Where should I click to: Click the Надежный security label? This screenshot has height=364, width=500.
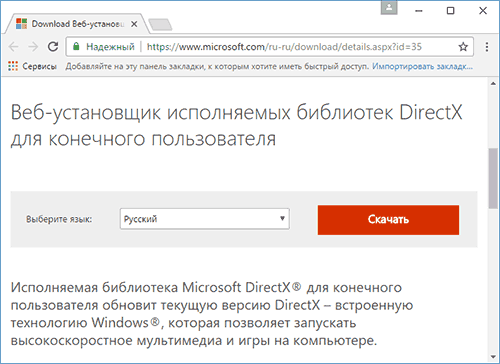tap(110, 47)
